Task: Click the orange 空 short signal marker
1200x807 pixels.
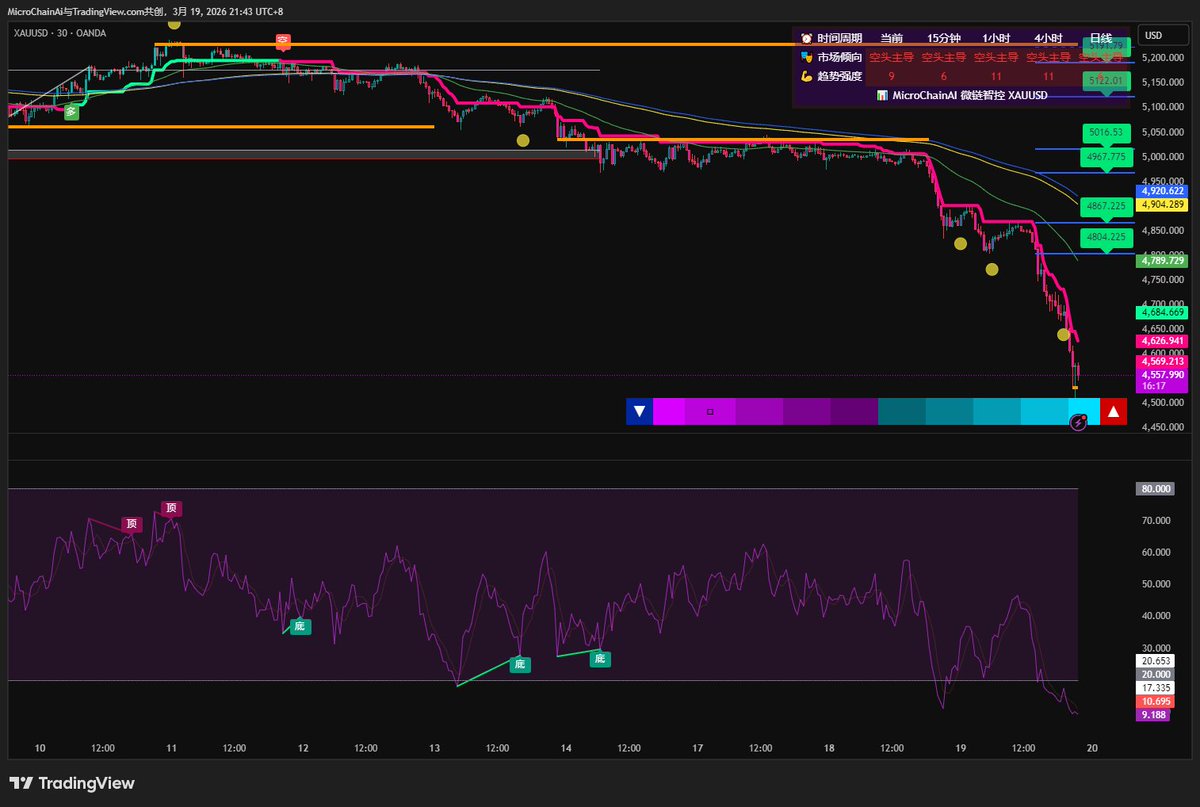Action: tap(283, 40)
